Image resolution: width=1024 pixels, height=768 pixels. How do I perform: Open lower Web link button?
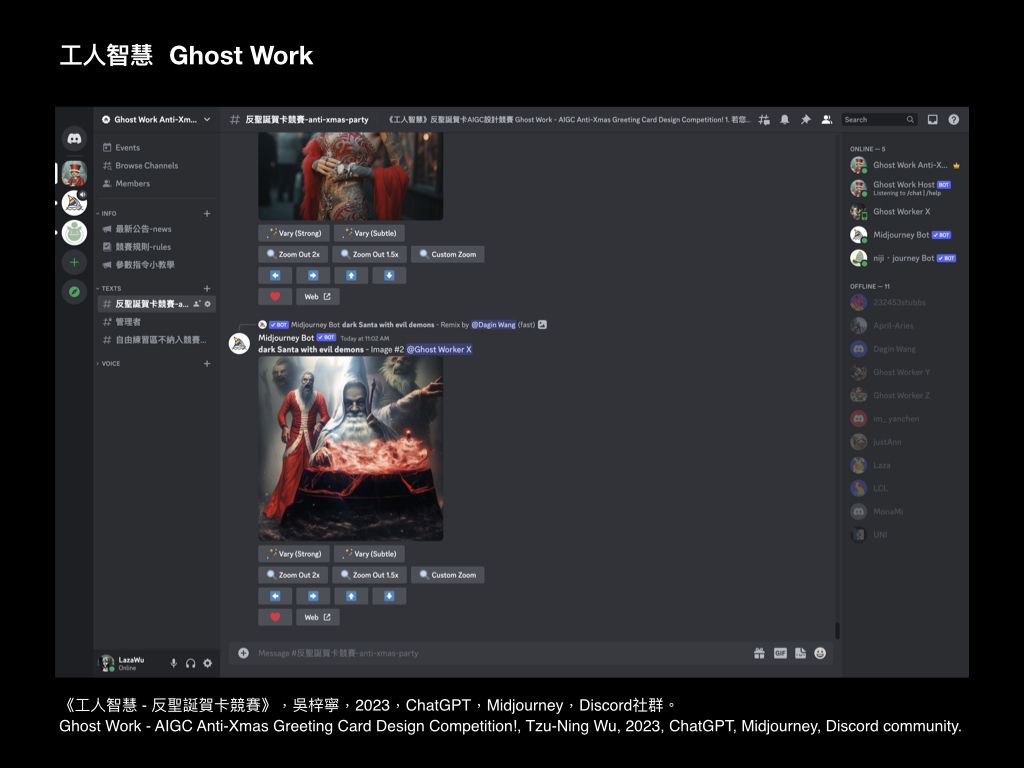(x=317, y=617)
